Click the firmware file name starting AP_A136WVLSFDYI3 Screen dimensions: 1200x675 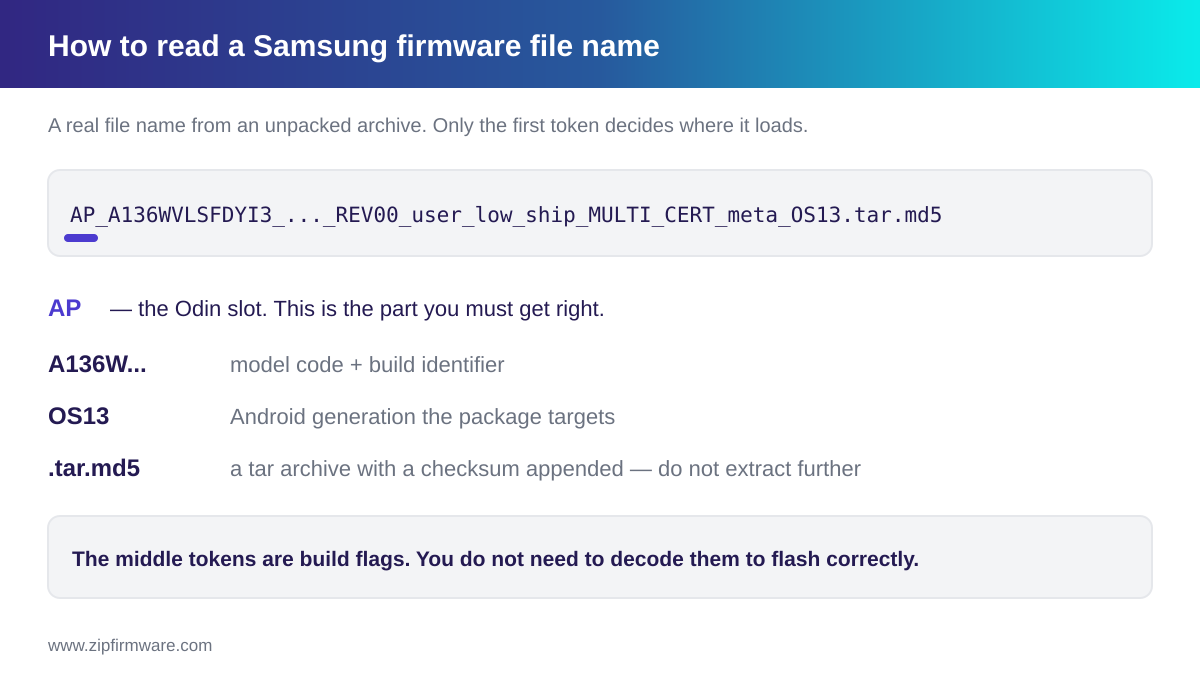[x=506, y=215]
